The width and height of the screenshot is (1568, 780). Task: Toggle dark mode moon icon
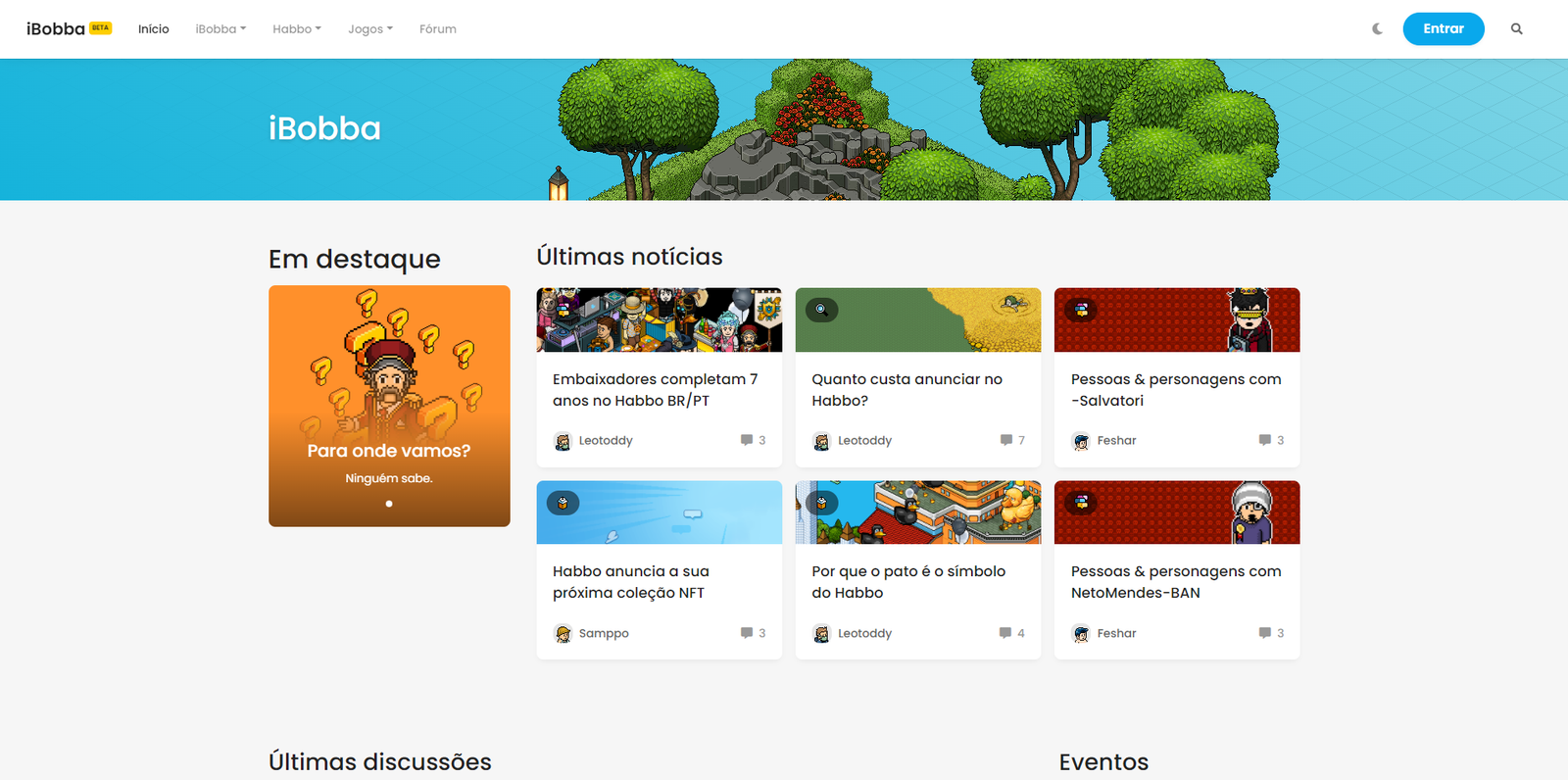pyautogui.click(x=1377, y=29)
